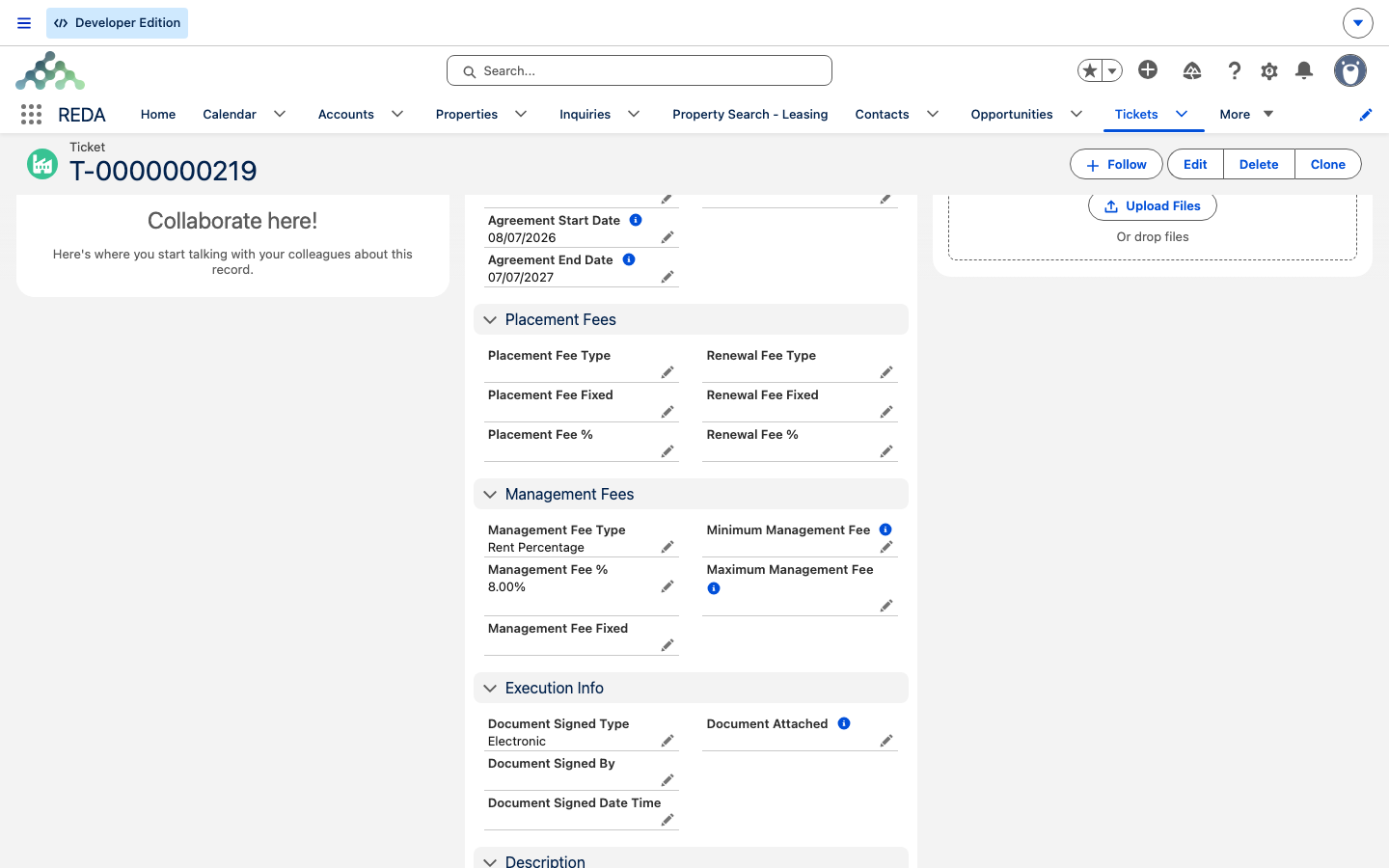Open the user profile avatar
1389x868 pixels.
1350,70
